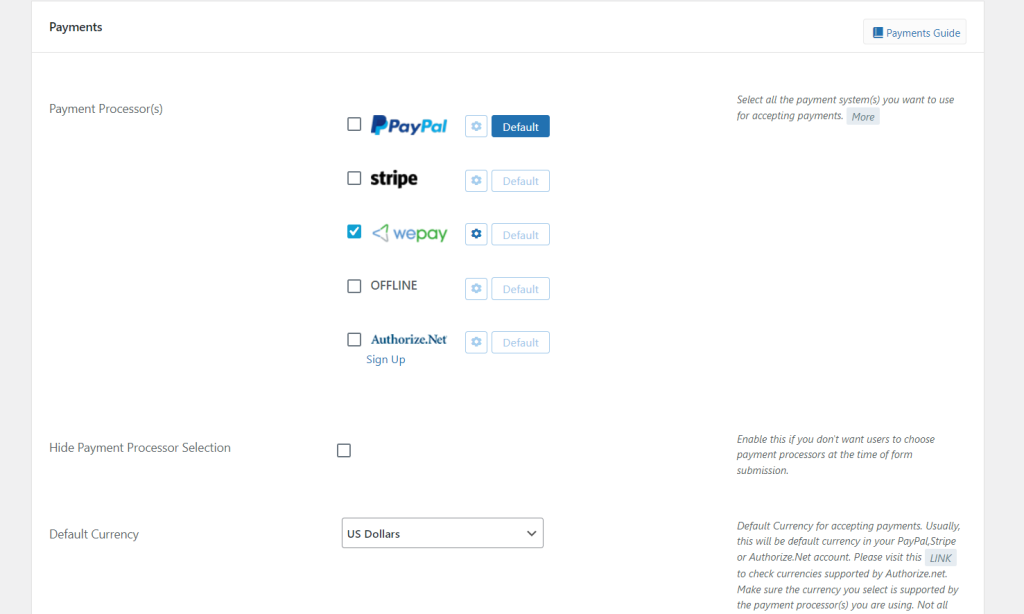Tick the OFFLINE payment checkbox

point(354,286)
